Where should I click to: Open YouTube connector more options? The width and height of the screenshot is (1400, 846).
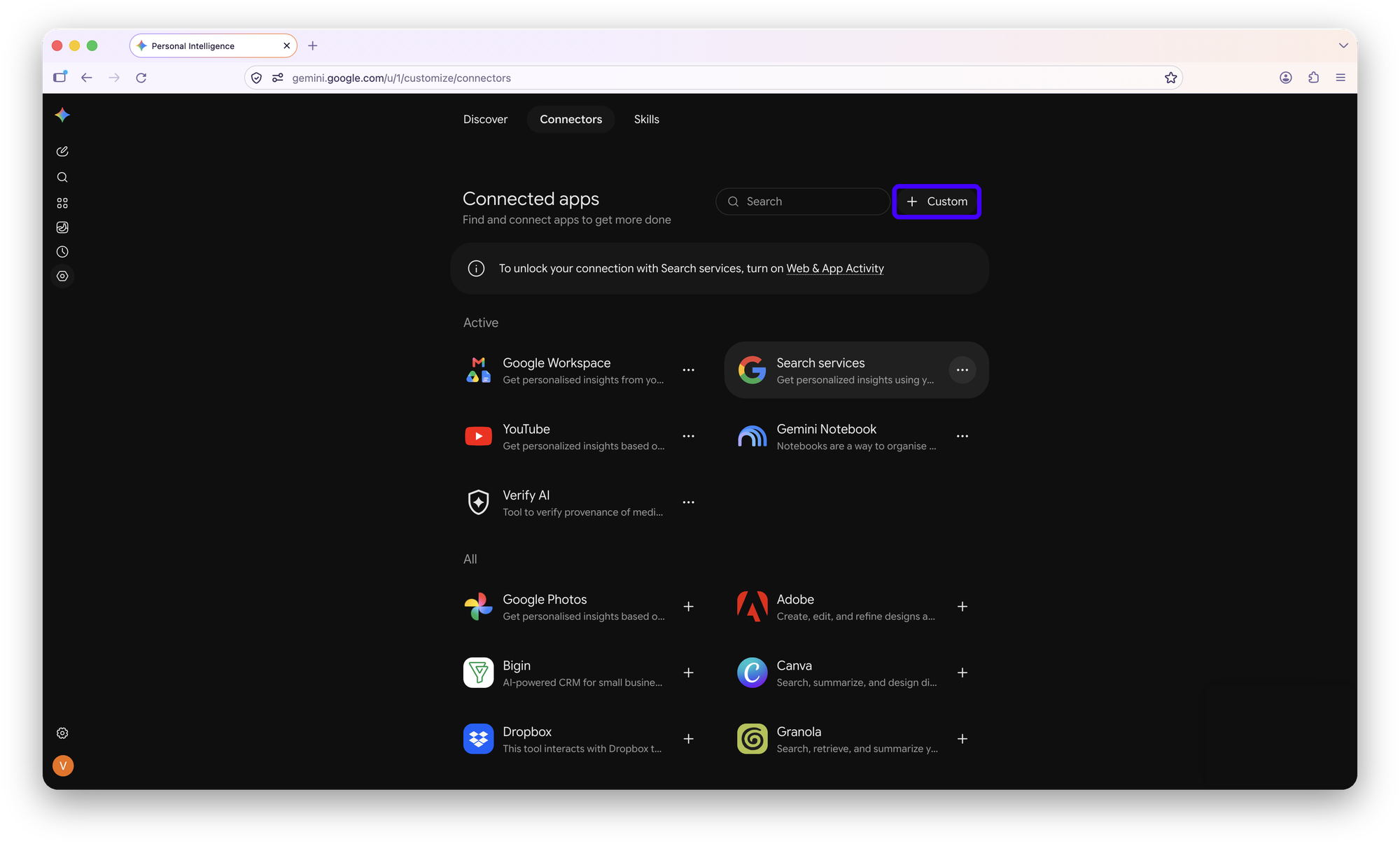689,436
